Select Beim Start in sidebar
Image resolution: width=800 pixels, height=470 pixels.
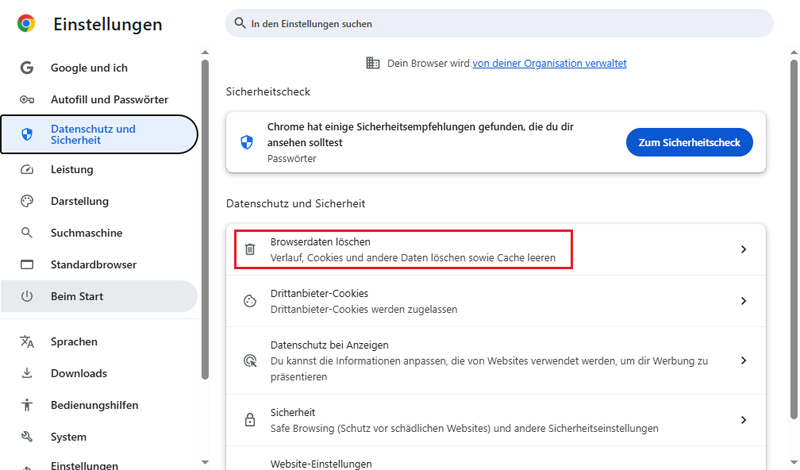click(x=99, y=296)
